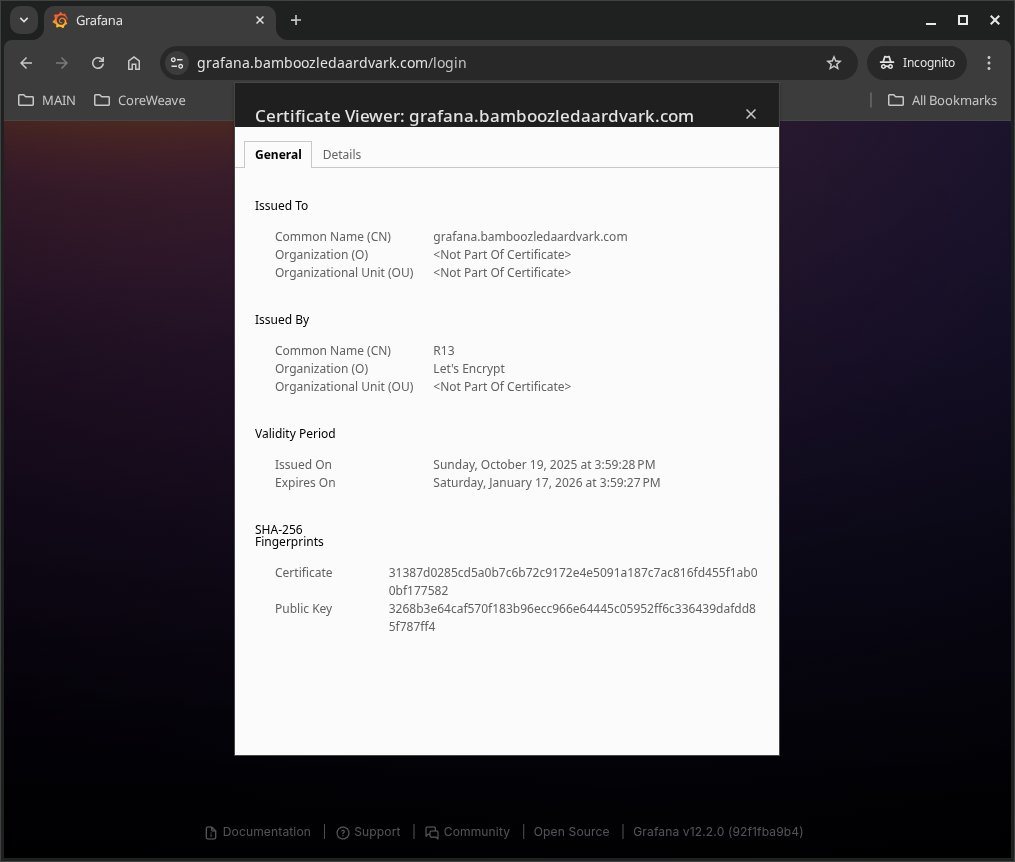Viewport: 1015px width, 862px height.
Task: Open the Chrome three-dot menu
Action: pyautogui.click(x=989, y=62)
